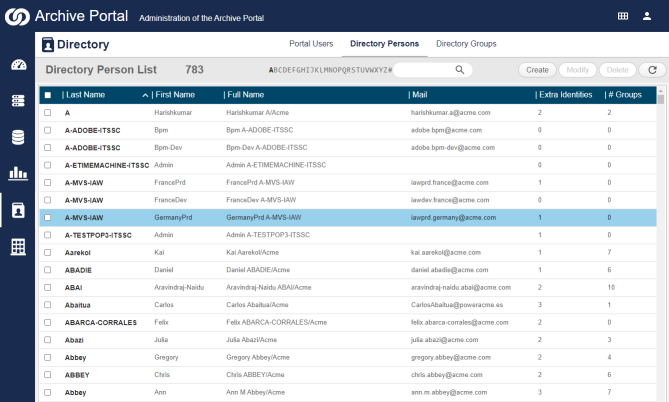Viewport: 669px width, 402px height.
Task: Check the Gregory Abbey row checkbox
Action: 48,358
